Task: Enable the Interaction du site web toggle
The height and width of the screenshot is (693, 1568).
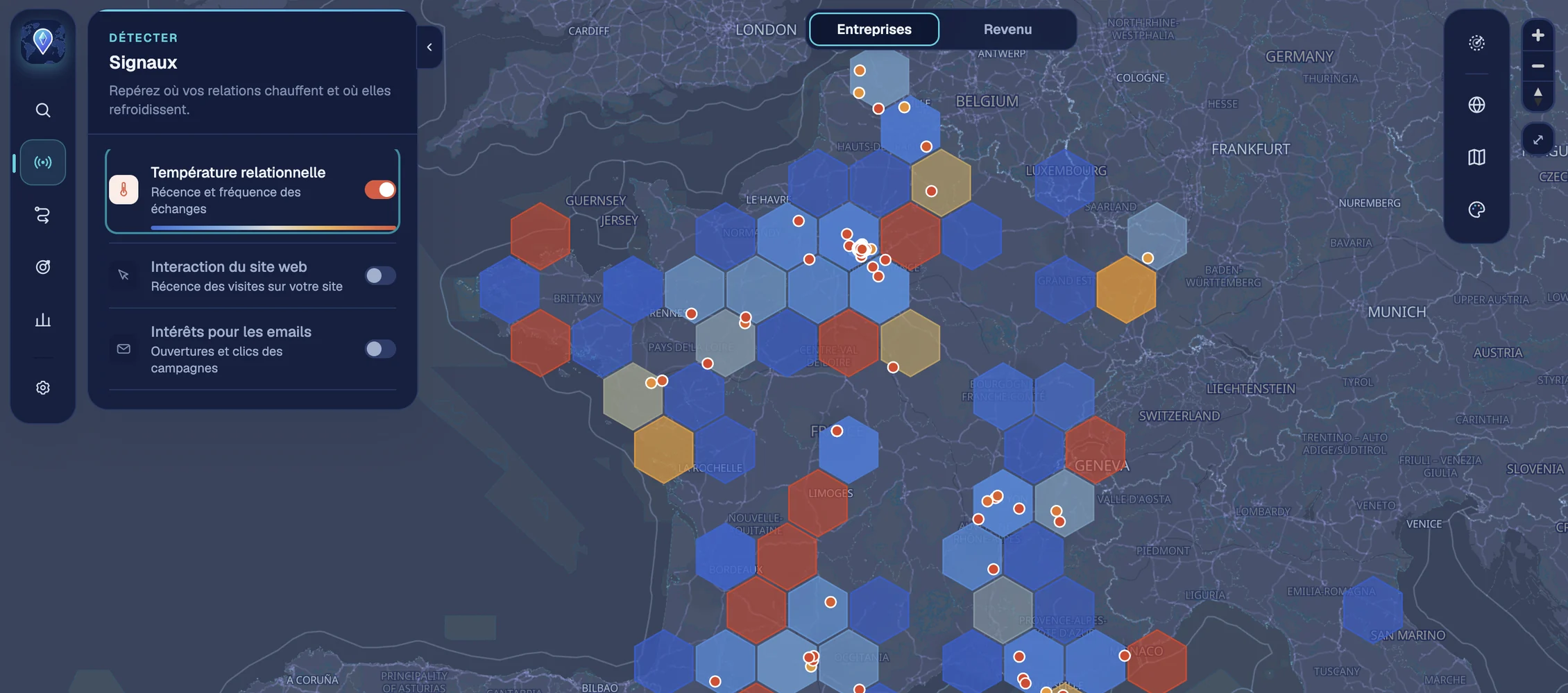Action: pyautogui.click(x=380, y=275)
